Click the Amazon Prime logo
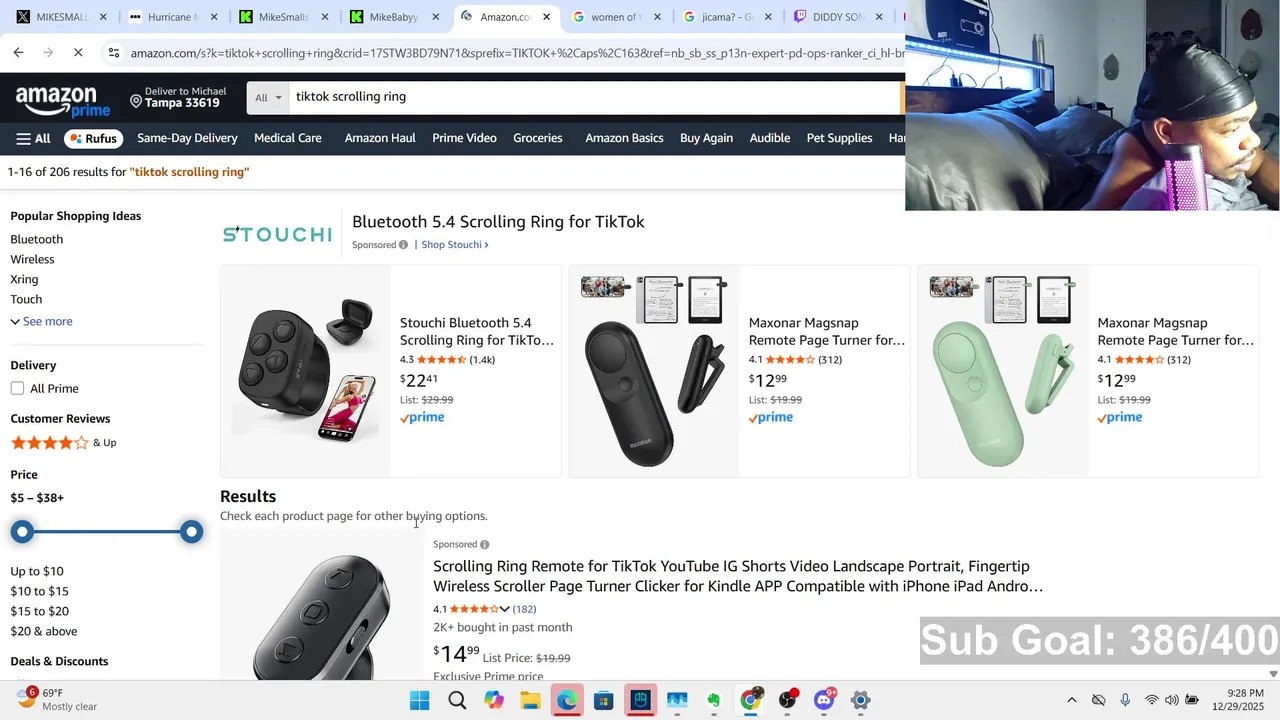Viewport: 1280px width, 720px height. pos(62,101)
